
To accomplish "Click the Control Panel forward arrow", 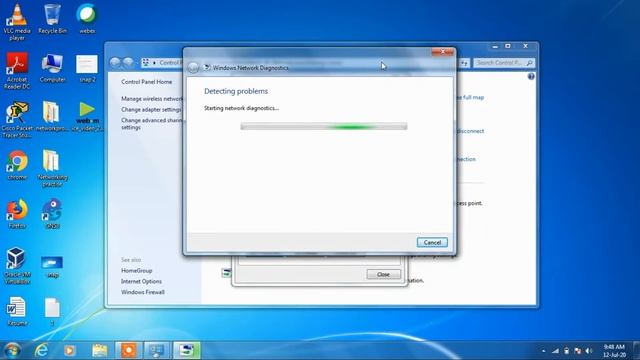I will [128, 62].
